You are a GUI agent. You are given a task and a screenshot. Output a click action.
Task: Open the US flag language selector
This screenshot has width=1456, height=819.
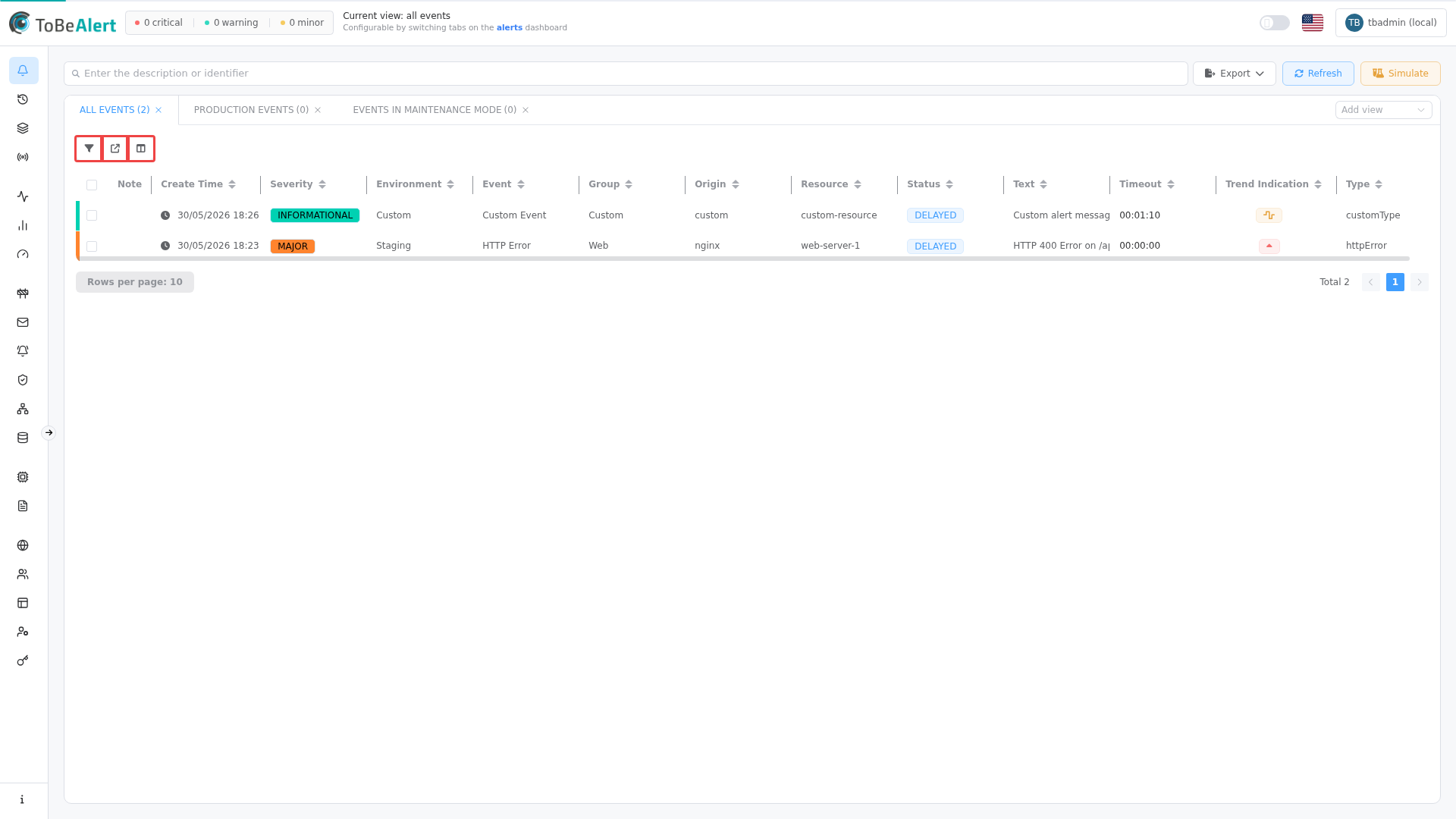click(1313, 23)
